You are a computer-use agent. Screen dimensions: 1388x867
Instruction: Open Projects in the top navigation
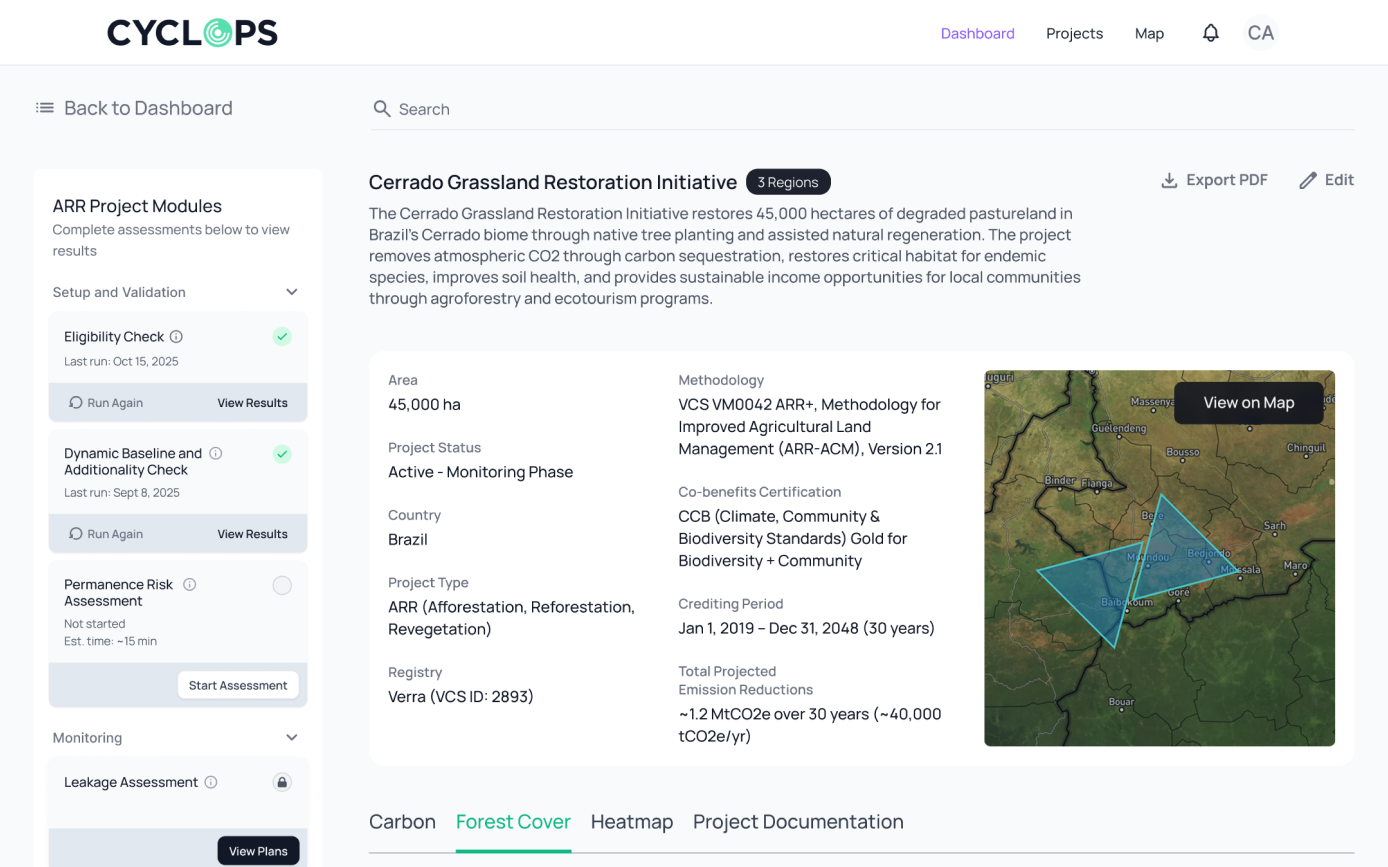click(1074, 33)
